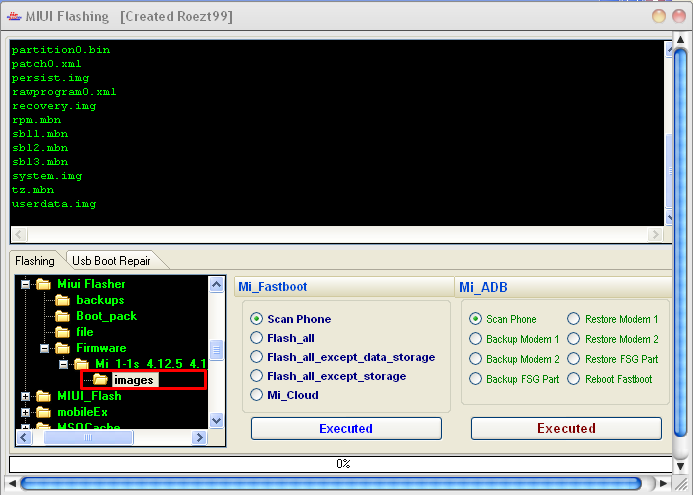Click userdata.img in the log output
The height and width of the screenshot is (495, 693).
tap(54, 204)
